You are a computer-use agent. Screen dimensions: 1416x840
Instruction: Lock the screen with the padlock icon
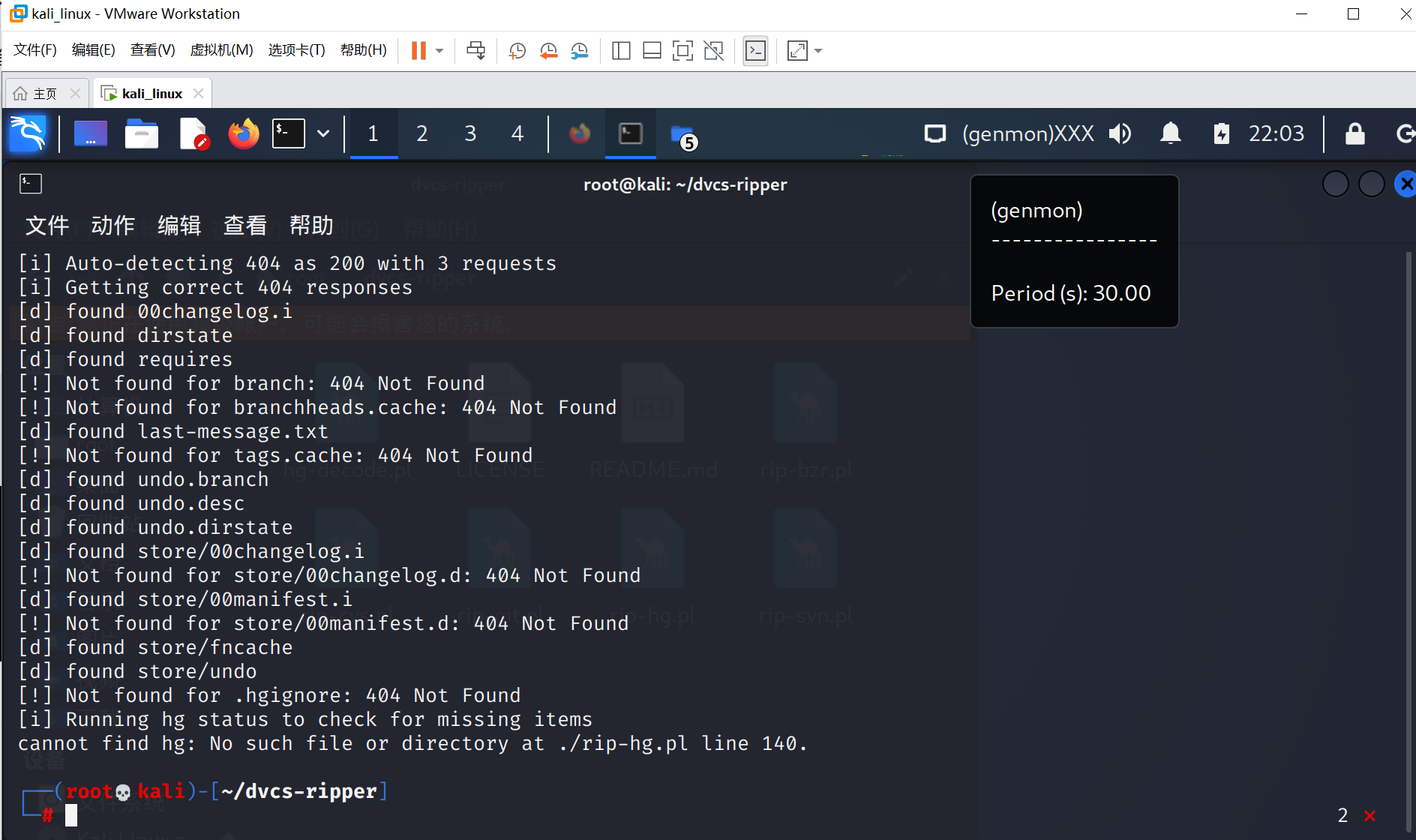(x=1355, y=134)
